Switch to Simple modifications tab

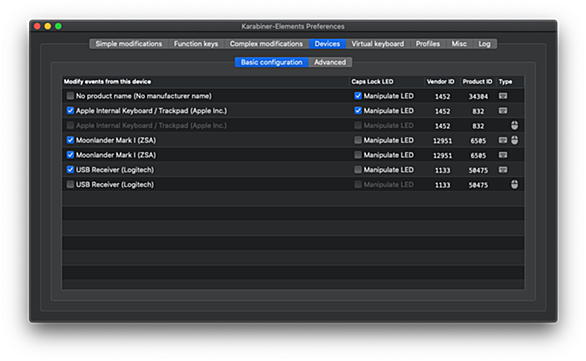[129, 44]
